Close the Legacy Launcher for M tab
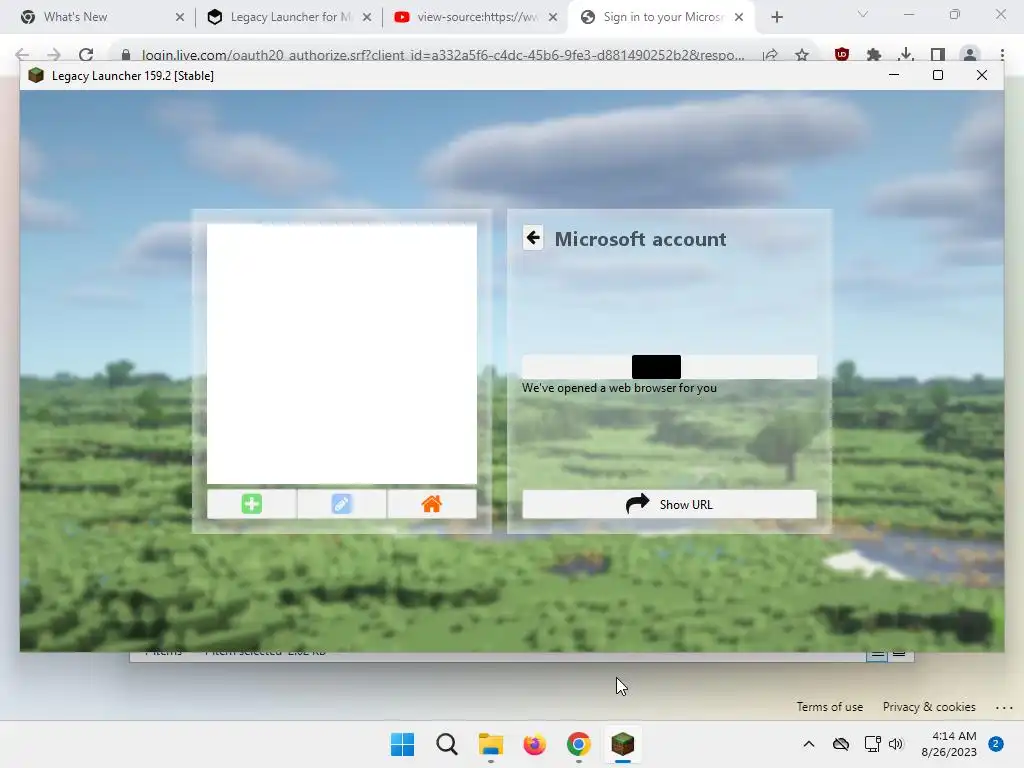The width and height of the screenshot is (1024, 768). point(367,17)
